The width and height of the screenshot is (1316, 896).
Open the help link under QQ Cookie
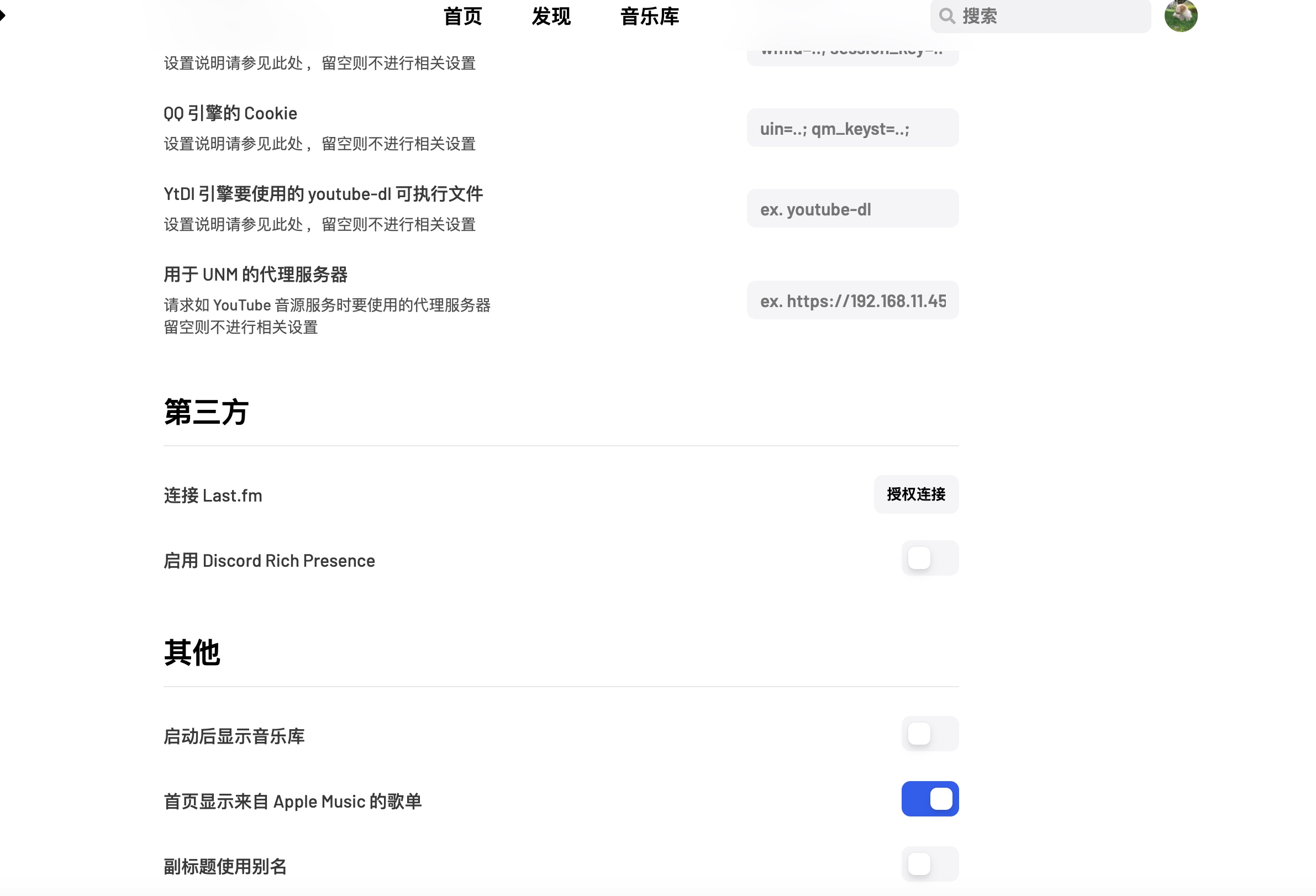[x=288, y=144]
